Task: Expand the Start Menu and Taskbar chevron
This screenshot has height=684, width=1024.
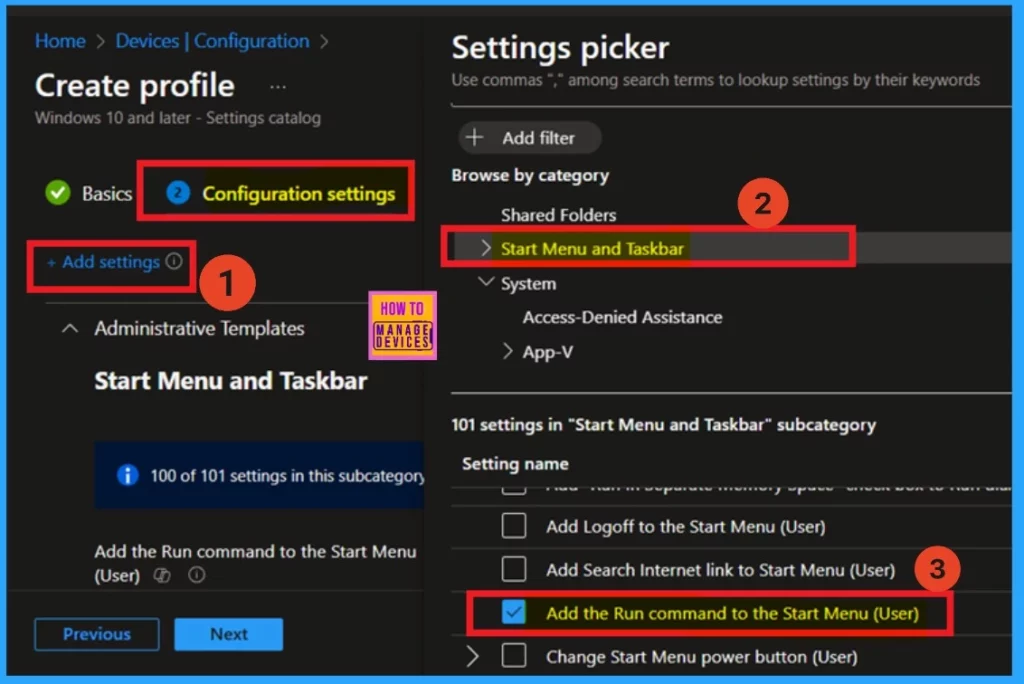Action: coord(485,248)
